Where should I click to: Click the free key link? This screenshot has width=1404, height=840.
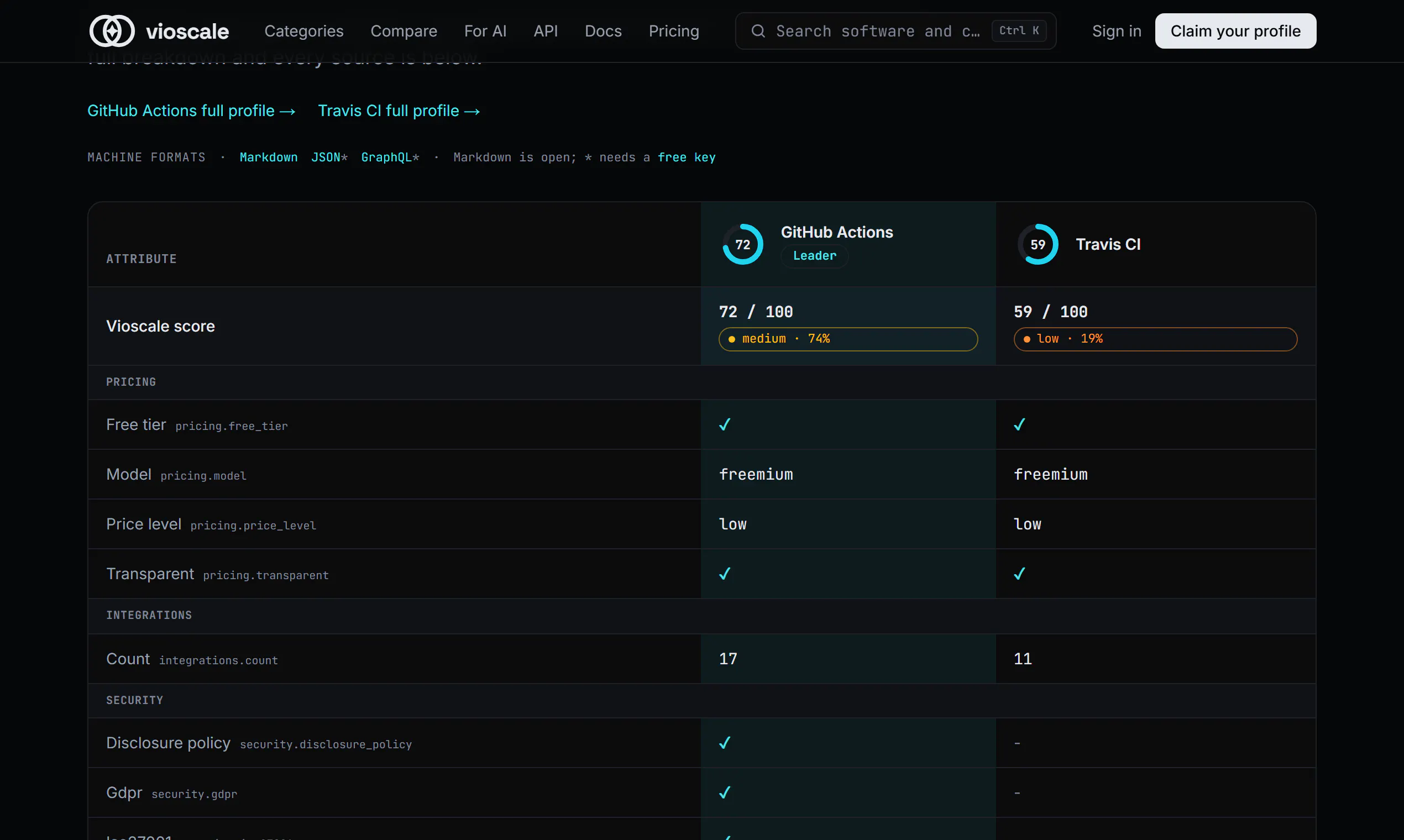[686, 158]
